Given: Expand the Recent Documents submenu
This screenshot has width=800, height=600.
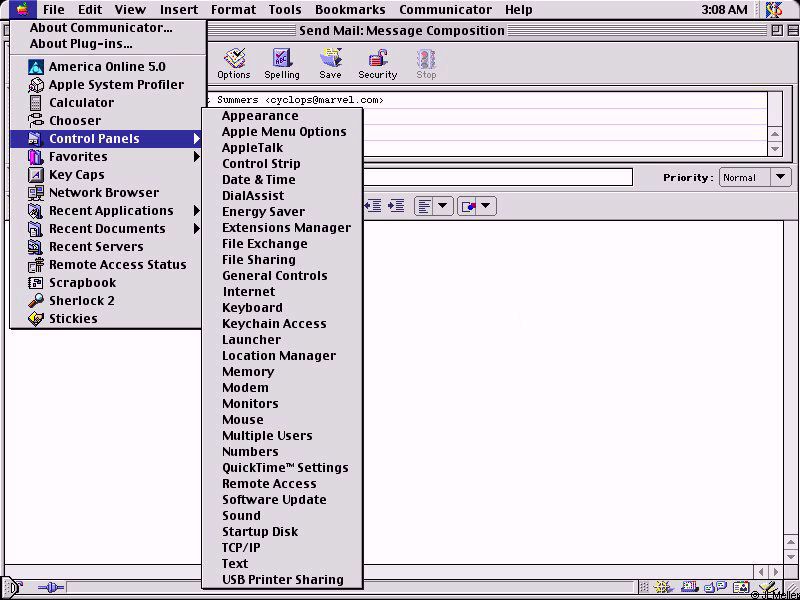Looking at the screenshot, I should pos(106,229).
